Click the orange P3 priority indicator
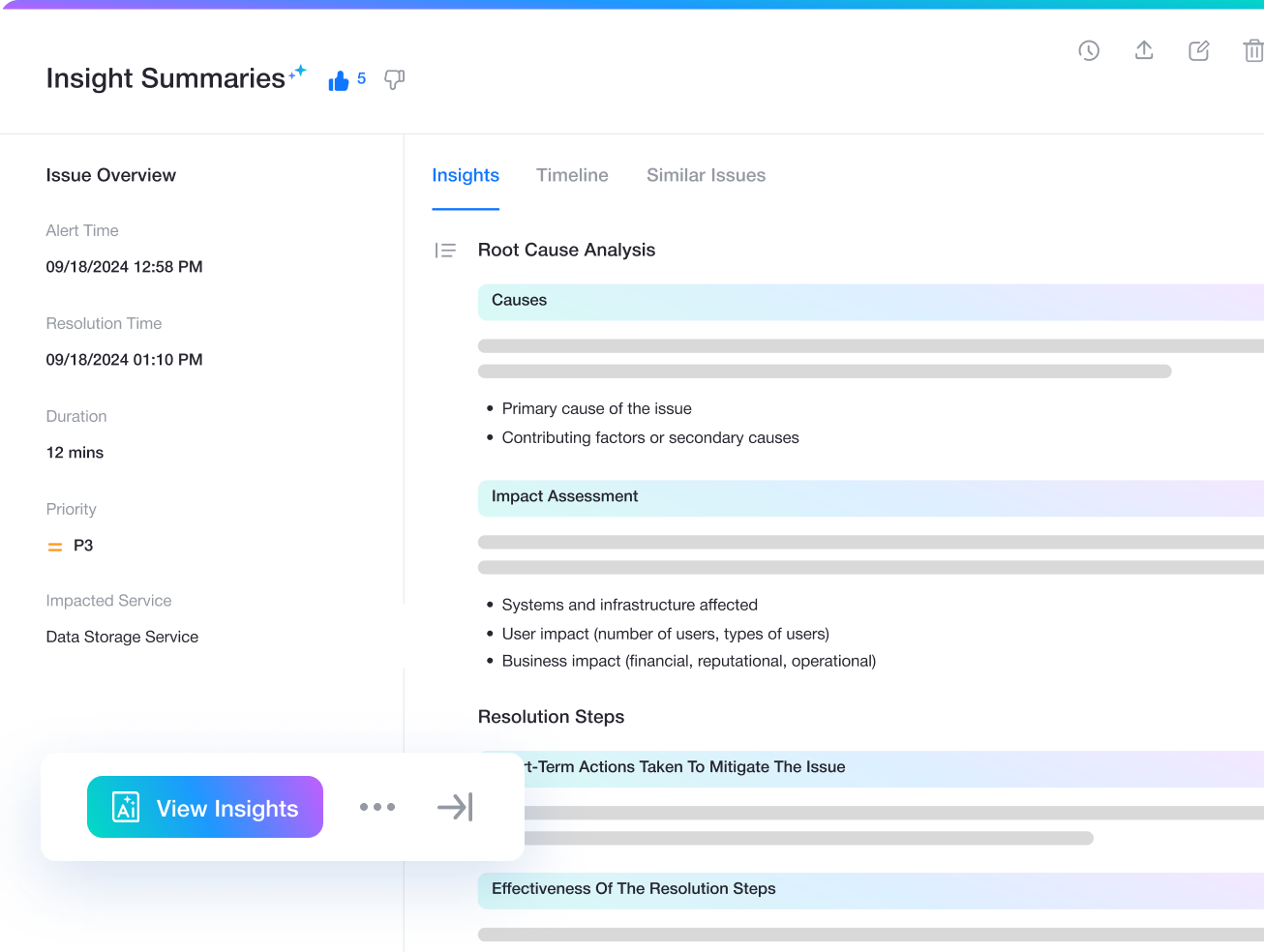This screenshot has height=952, width=1264. [55, 546]
